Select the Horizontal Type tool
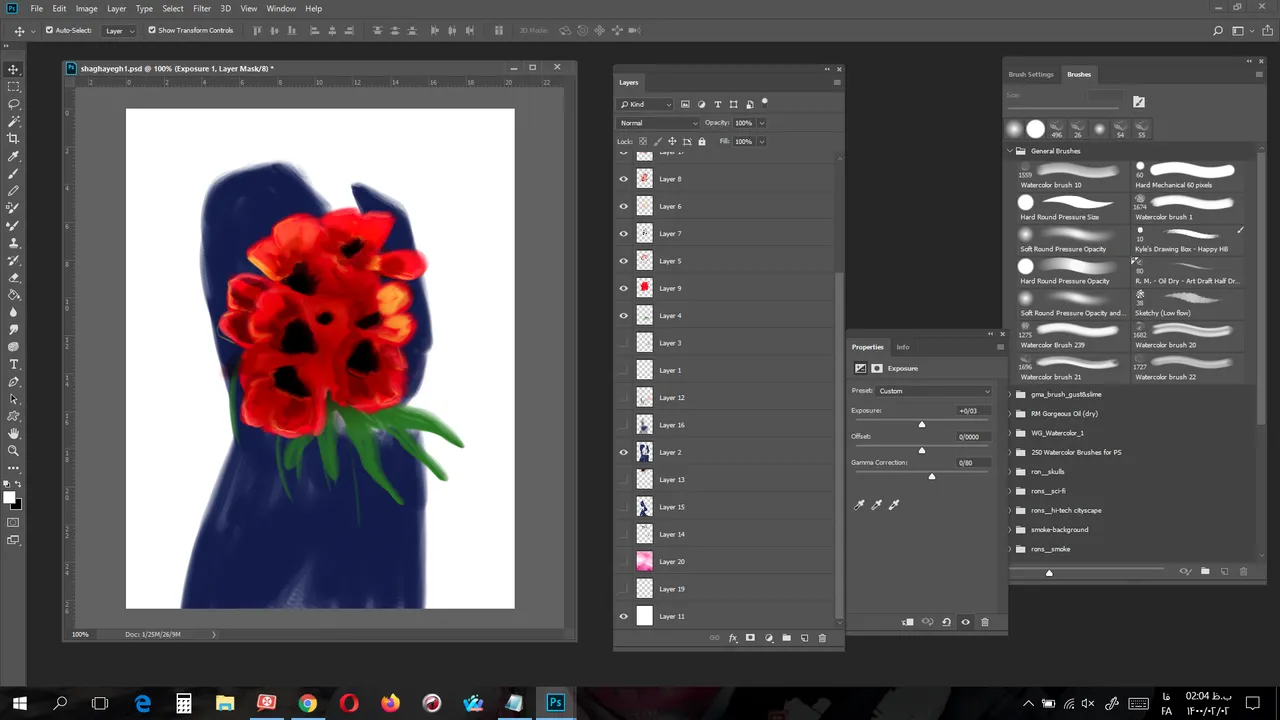The width and height of the screenshot is (1280, 720). (13, 364)
